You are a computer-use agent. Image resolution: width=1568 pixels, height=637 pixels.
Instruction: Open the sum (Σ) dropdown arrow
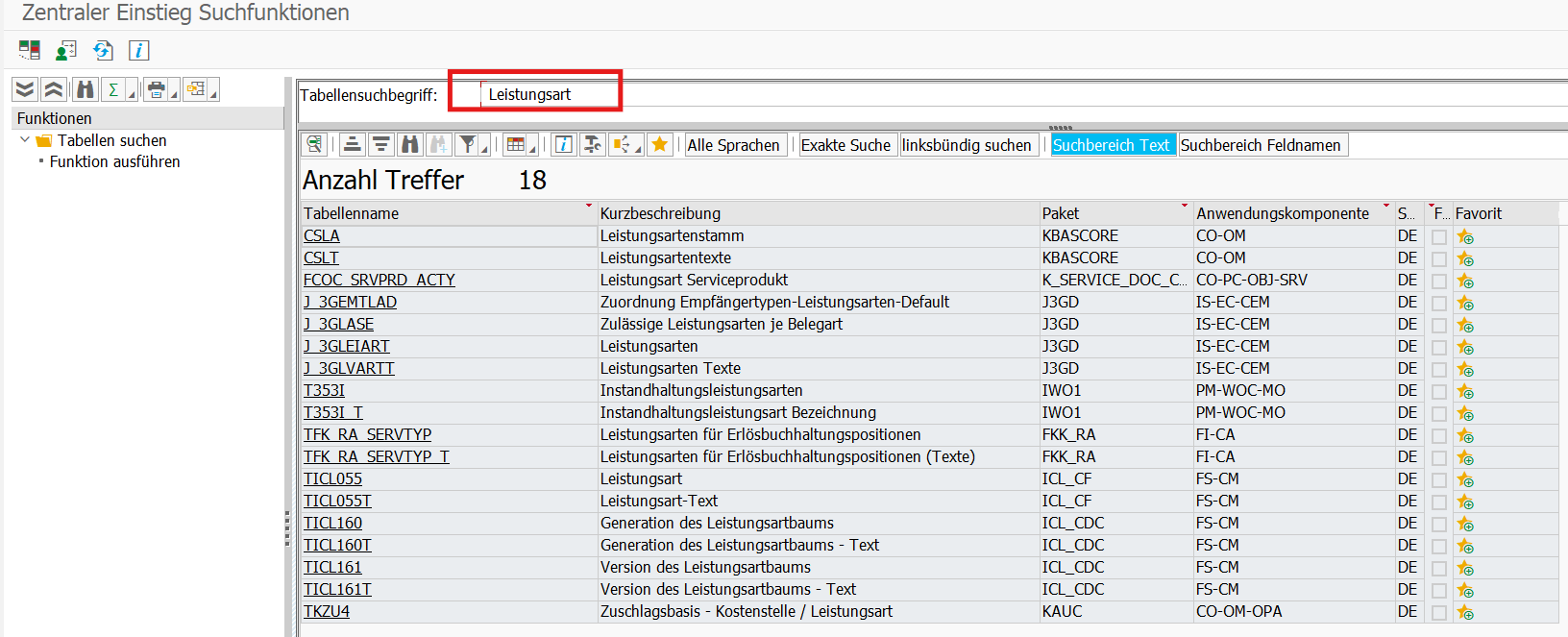[x=132, y=94]
